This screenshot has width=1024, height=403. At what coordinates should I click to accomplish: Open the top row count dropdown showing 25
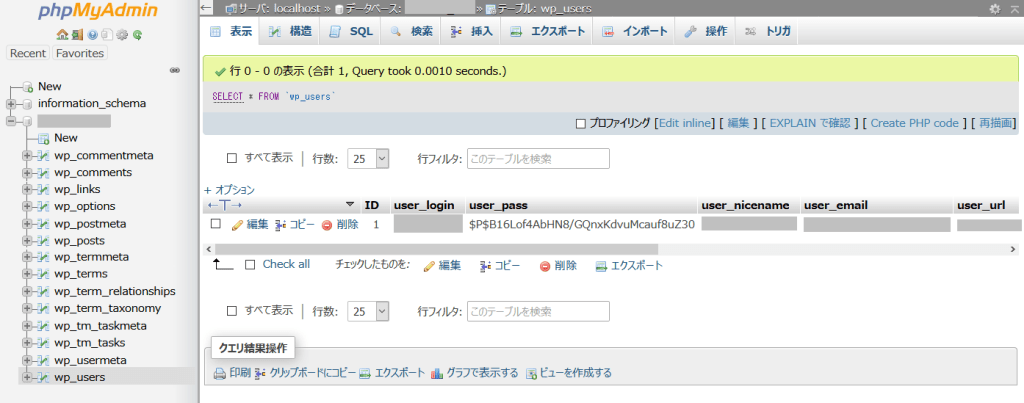click(368, 158)
